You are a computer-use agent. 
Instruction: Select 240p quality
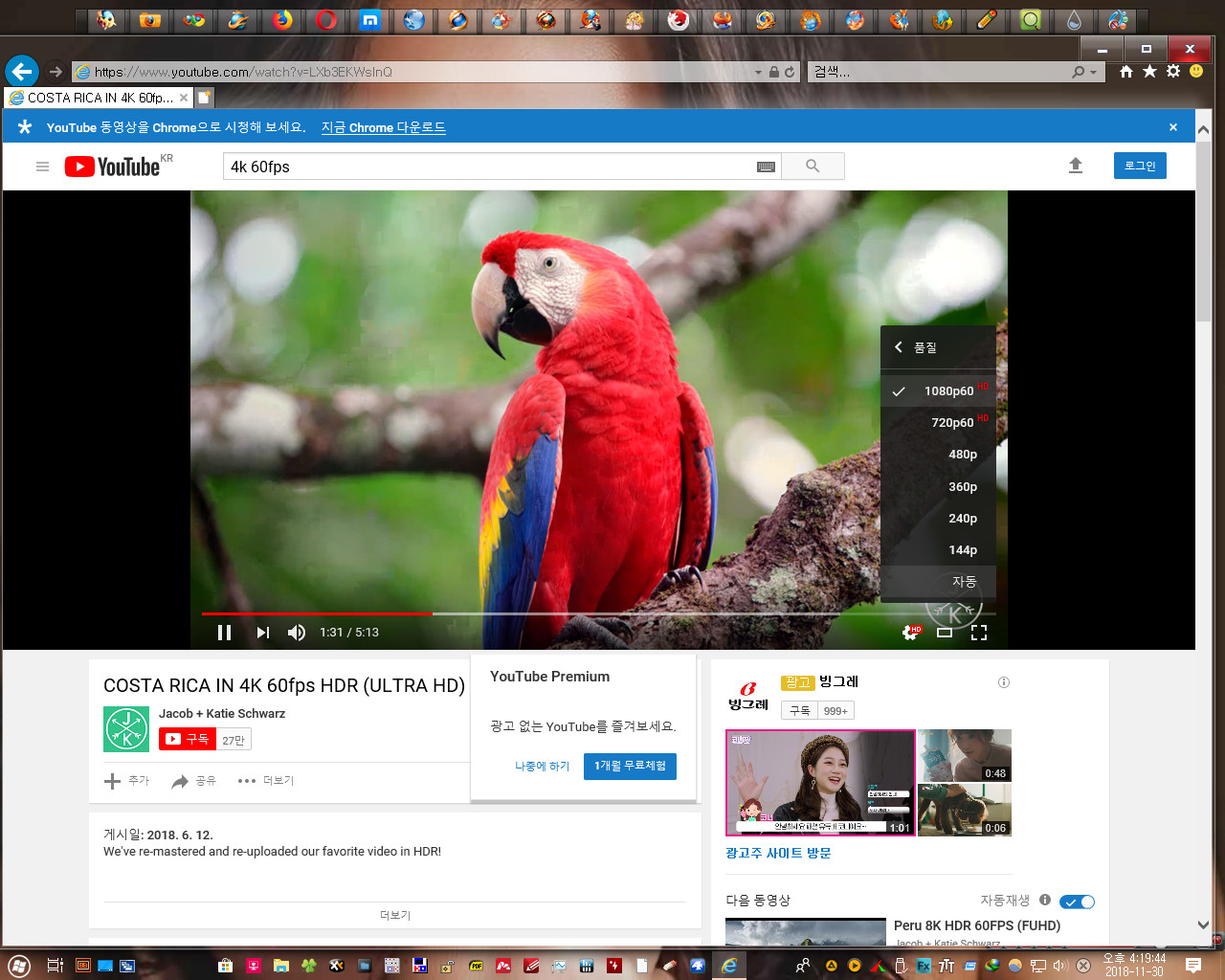coord(938,518)
